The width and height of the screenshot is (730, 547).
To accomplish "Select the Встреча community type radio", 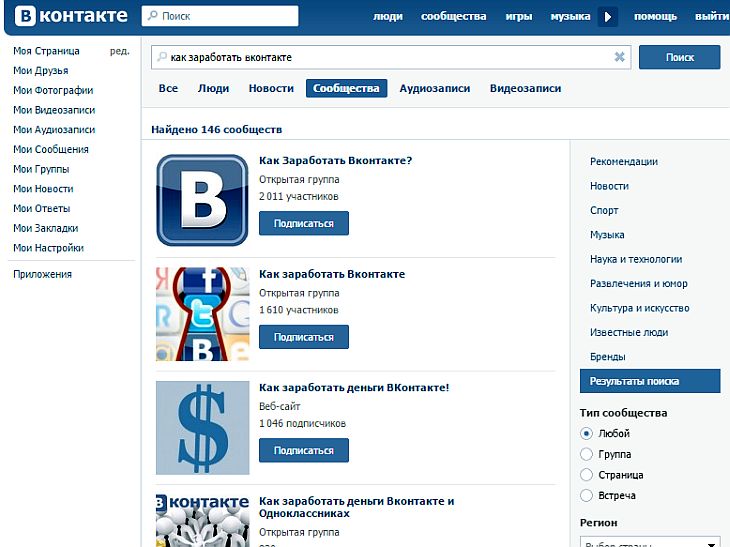I will click(x=587, y=495).
